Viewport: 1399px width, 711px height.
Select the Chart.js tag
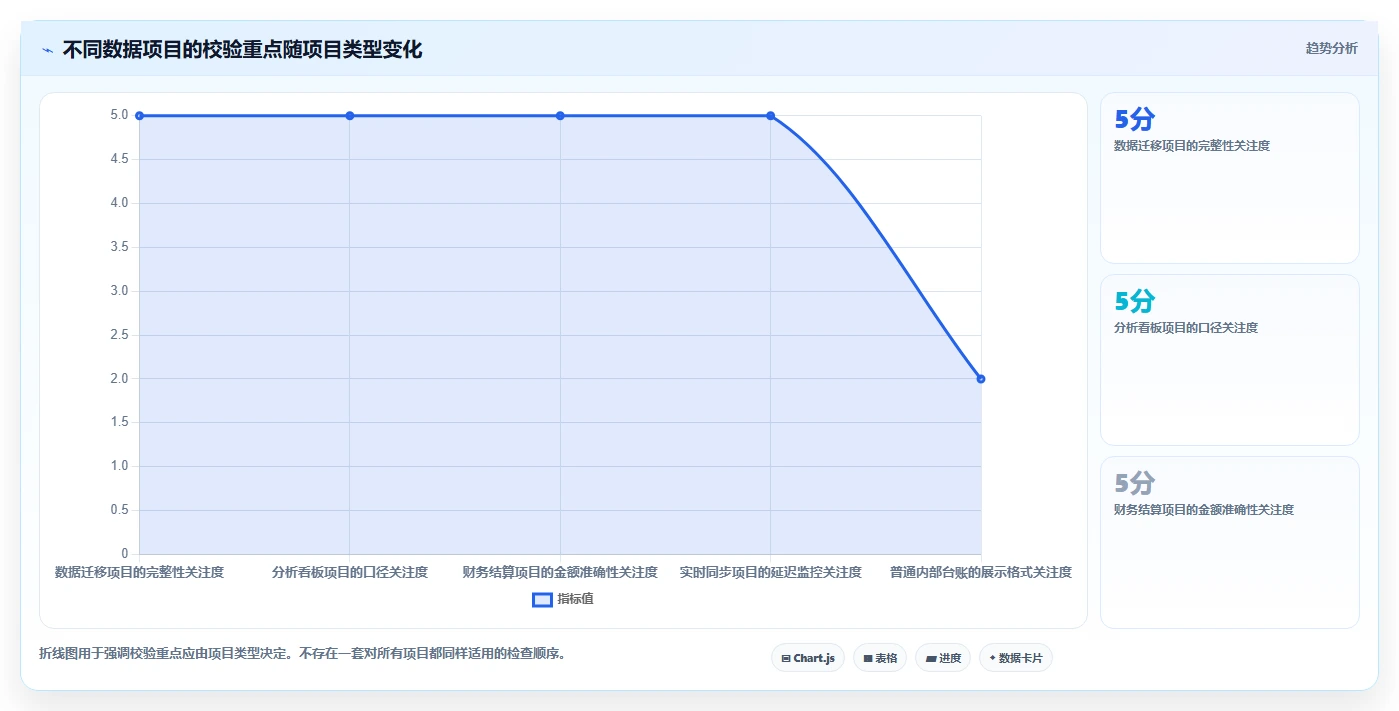click(808, 658)
